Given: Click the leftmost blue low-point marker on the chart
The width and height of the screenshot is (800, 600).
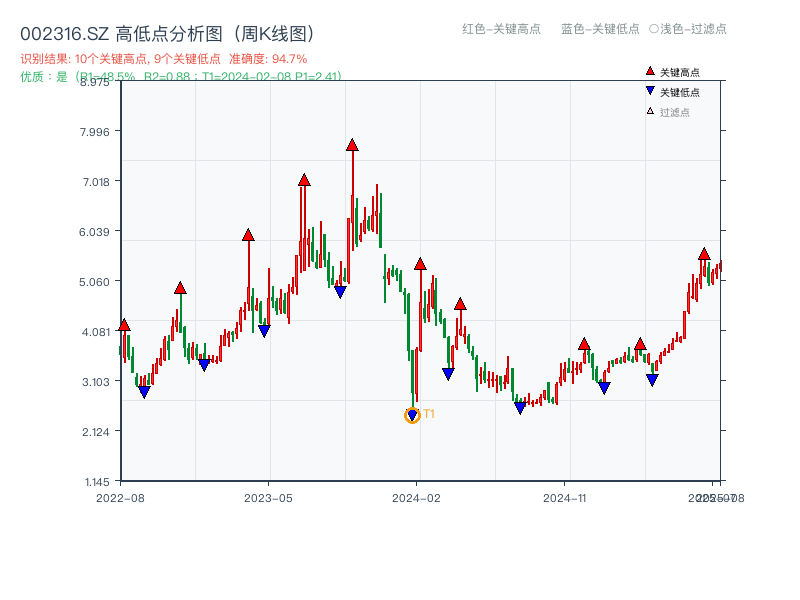Looking at the screenshot, I should tap(145, 393).
